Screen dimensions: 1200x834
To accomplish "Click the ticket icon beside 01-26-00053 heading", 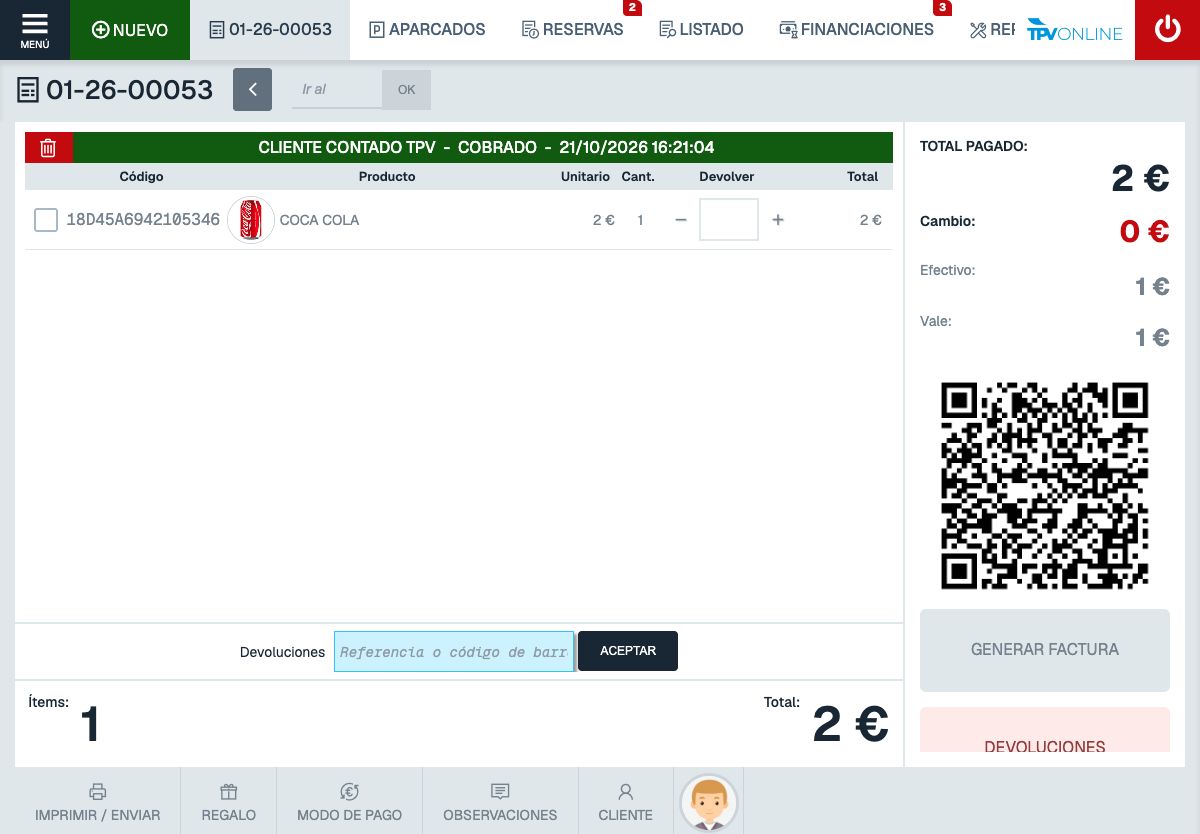I will tap(28, 91).
